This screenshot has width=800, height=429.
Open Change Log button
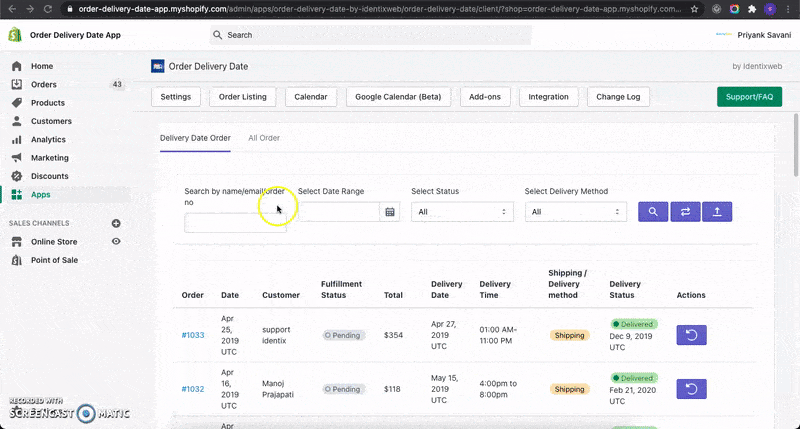pyautogui.click(x=618, y=97)
